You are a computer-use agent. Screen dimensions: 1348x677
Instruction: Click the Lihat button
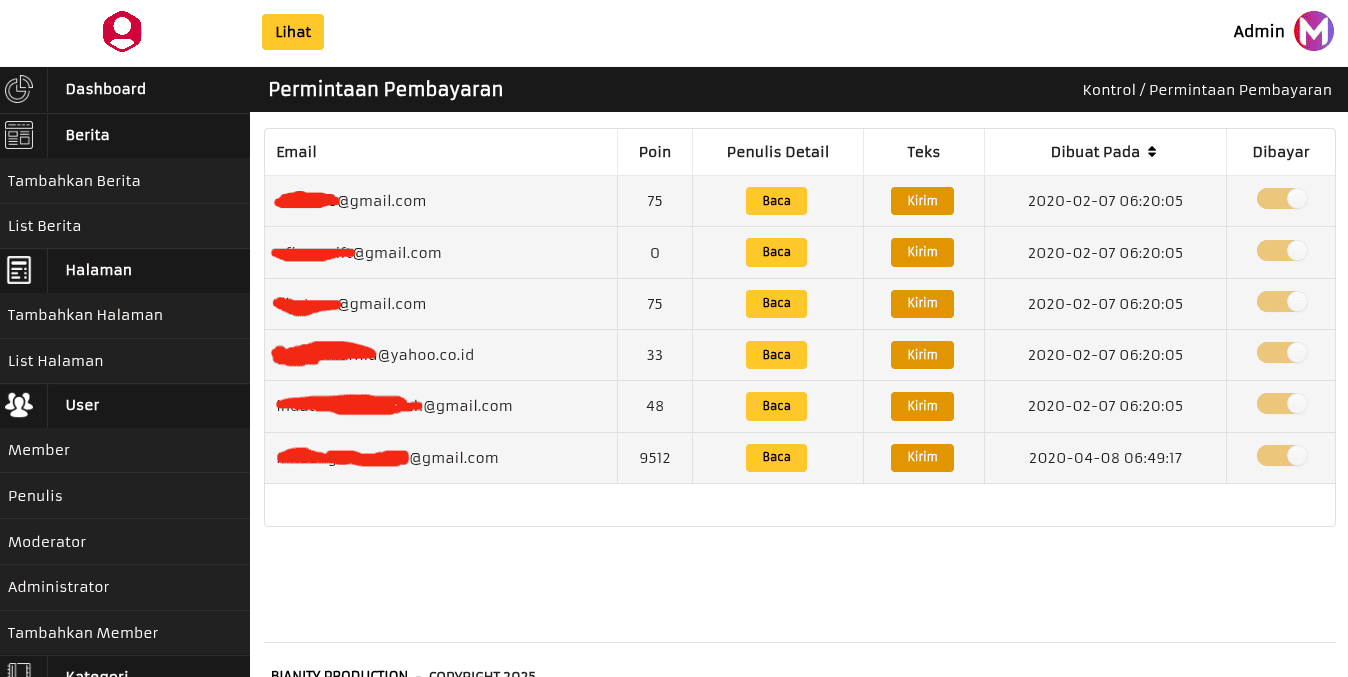(293, 32)
